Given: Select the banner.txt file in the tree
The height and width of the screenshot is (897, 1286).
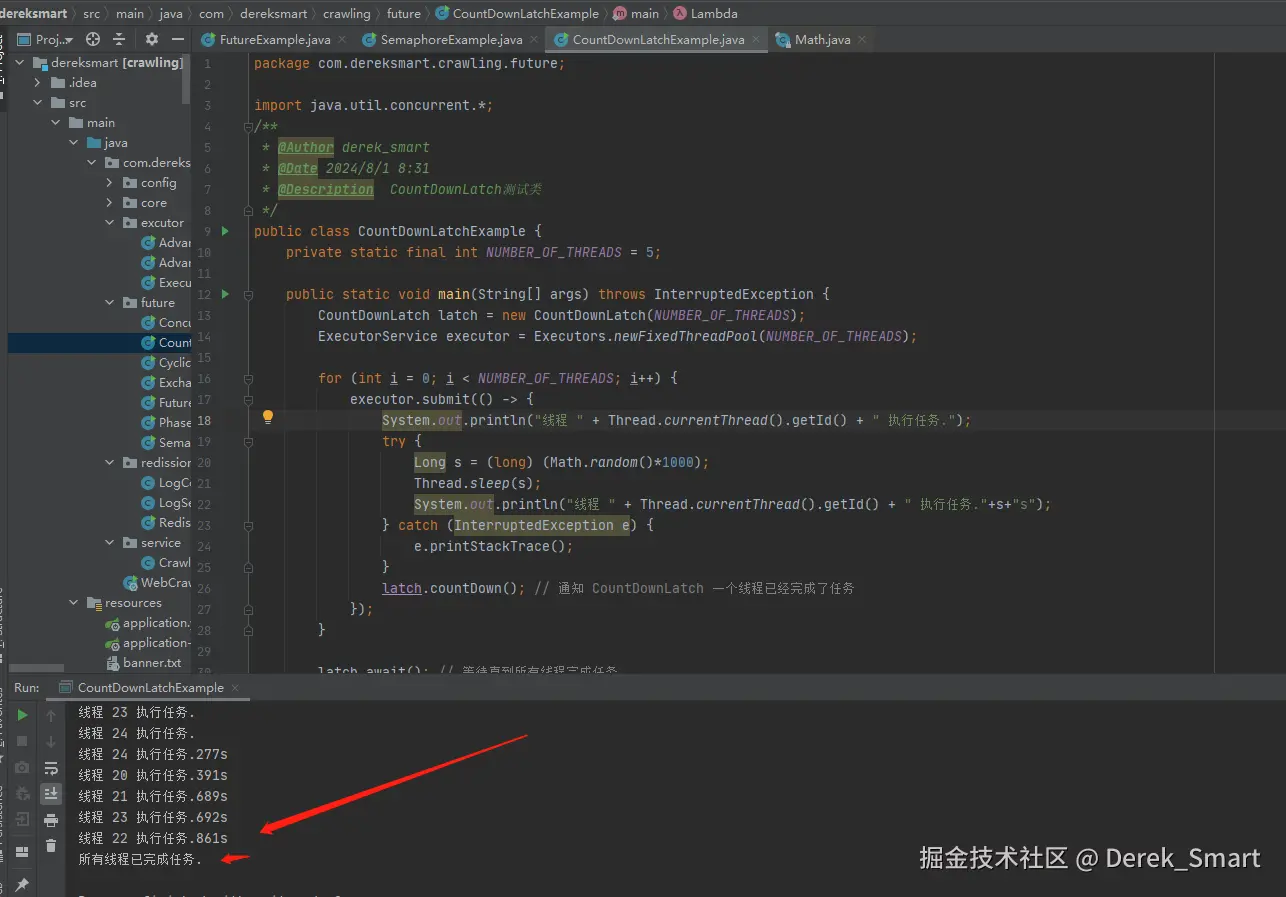Looking at the screenshot, I should point(146,662).
